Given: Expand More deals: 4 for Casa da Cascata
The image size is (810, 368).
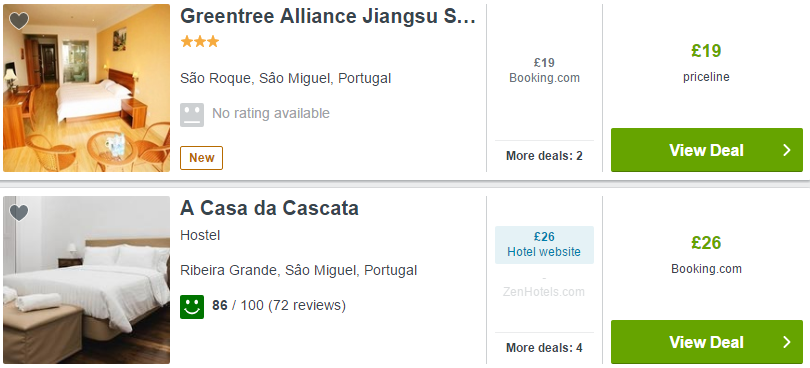Looking at the screenshot, I should (x=544, y=348).
